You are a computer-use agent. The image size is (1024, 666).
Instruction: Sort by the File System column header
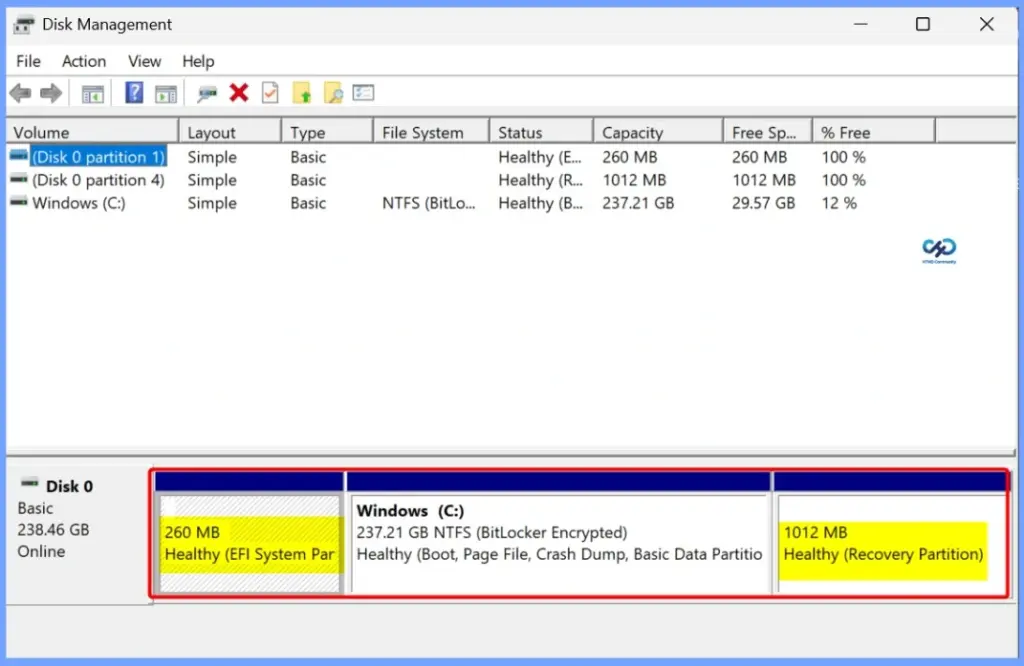[x=431, y=133]
